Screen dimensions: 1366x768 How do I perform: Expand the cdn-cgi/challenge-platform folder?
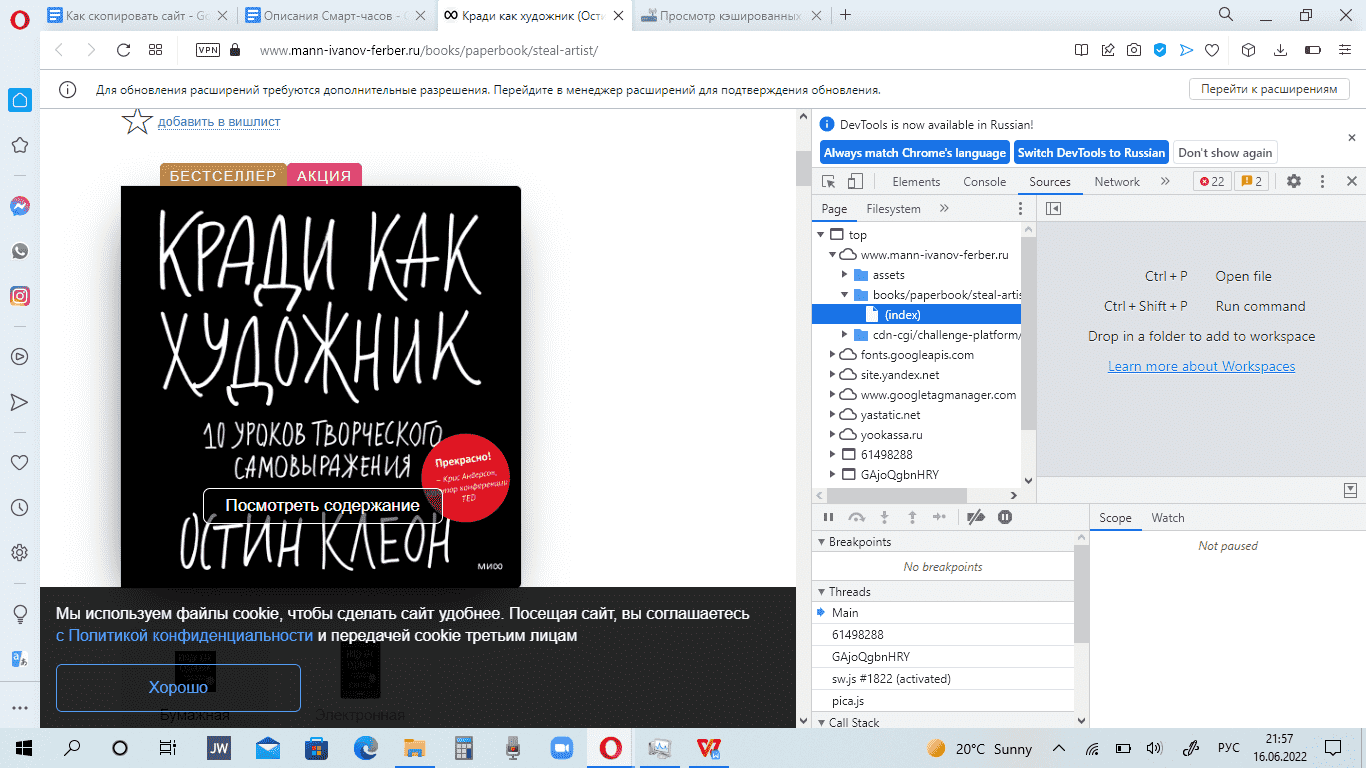tap(845, 335)
